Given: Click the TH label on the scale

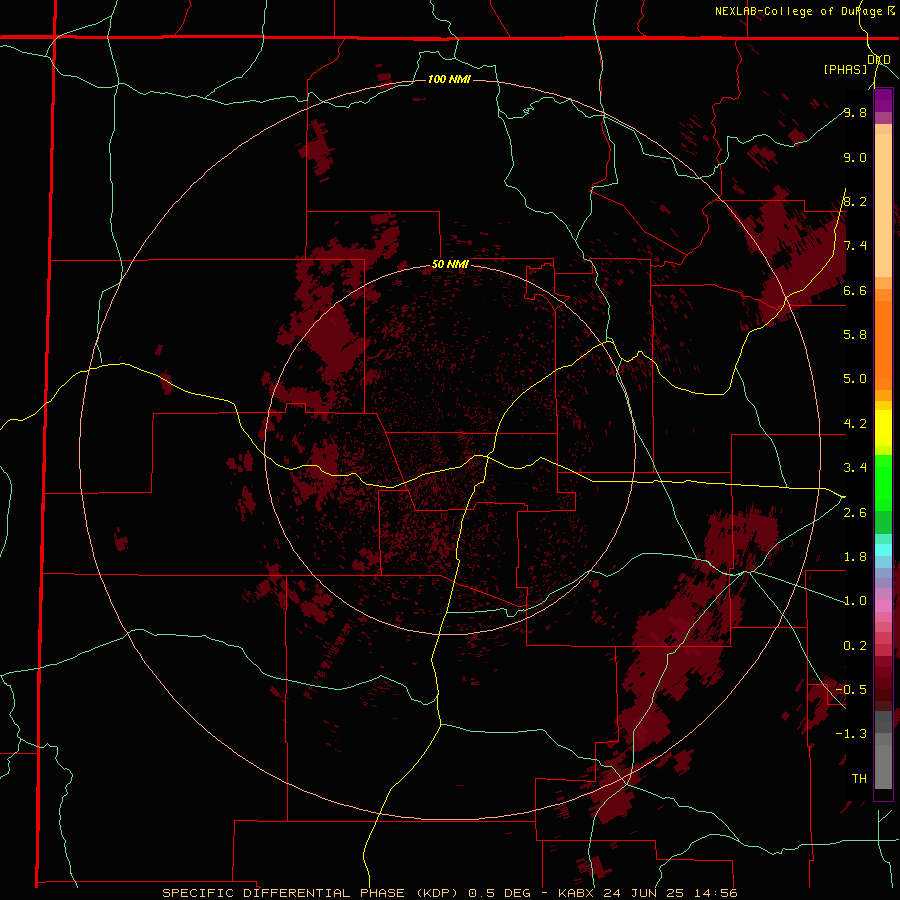Looking at the screenshot, I should point(859,779).
